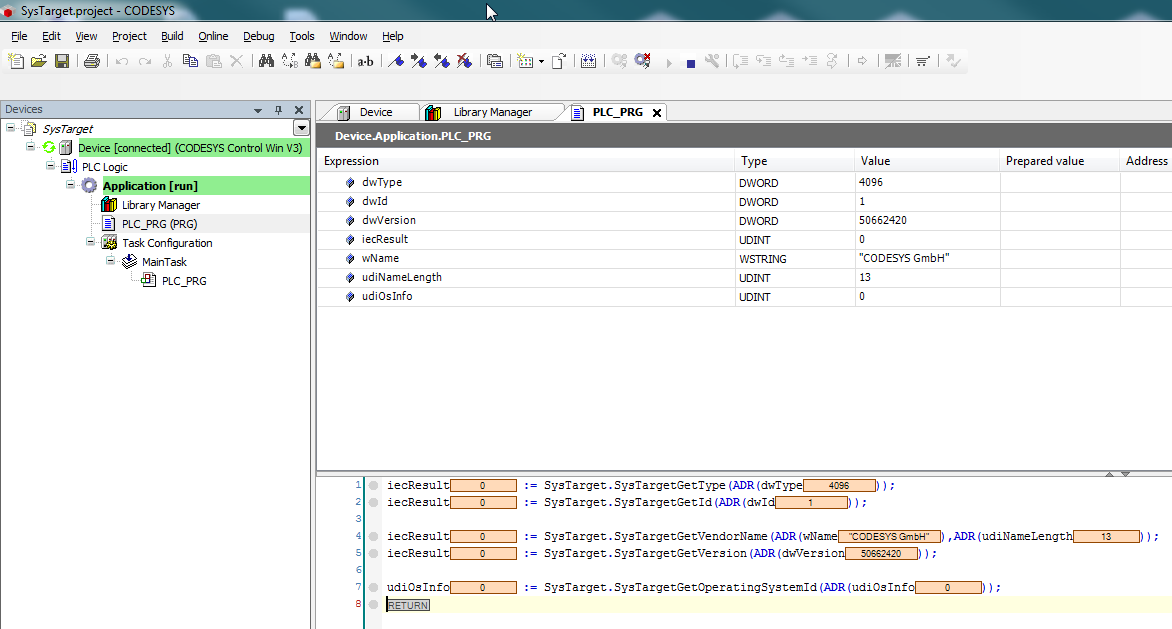Click Prepared value cell for dwVersion

click(x=1059, y=220)
